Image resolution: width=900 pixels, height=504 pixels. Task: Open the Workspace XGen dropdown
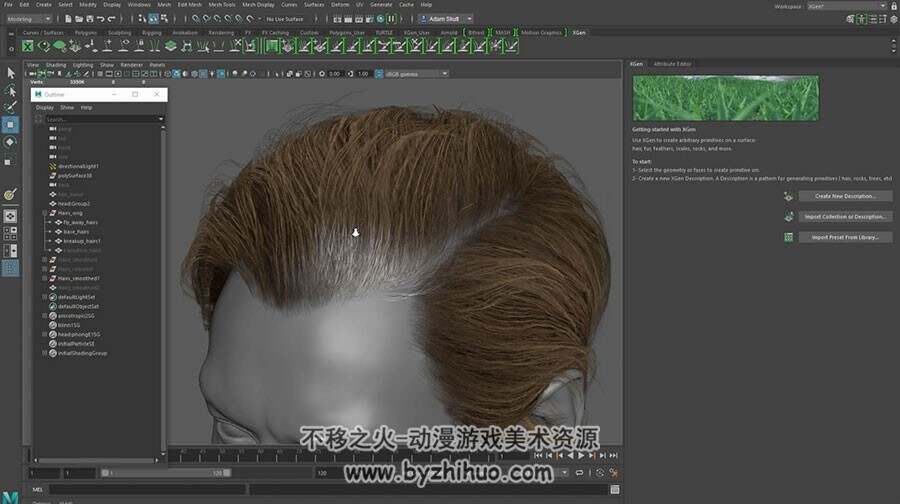(x=847, y=6)
